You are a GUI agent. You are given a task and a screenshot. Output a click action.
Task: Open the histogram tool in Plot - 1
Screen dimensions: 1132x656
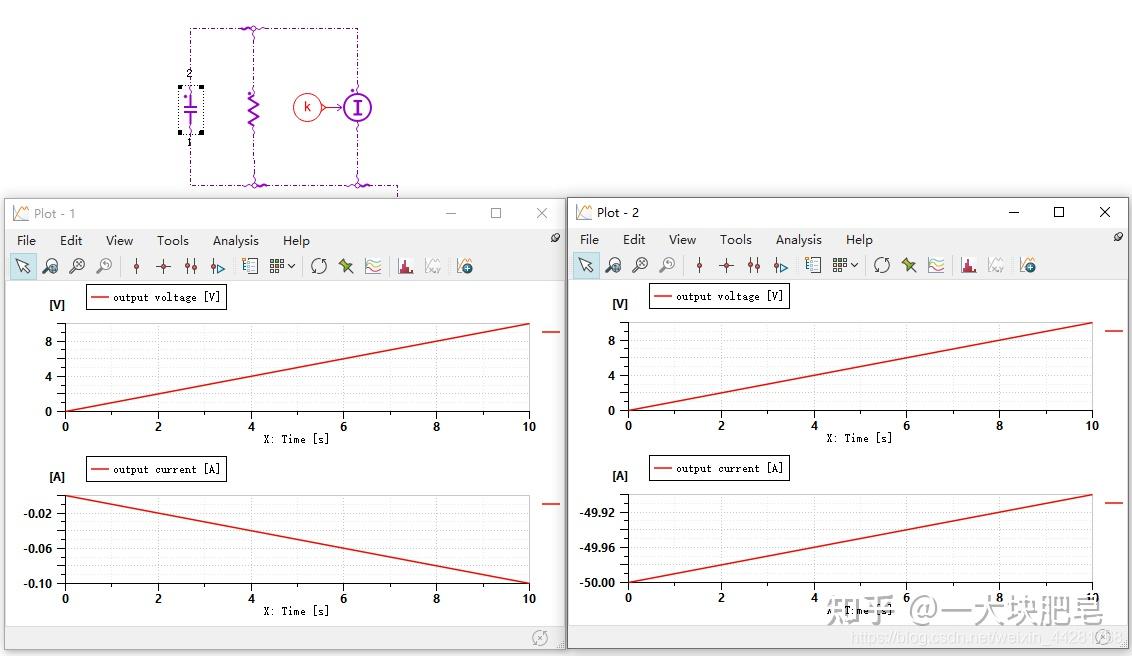click(x=406, y=266)
